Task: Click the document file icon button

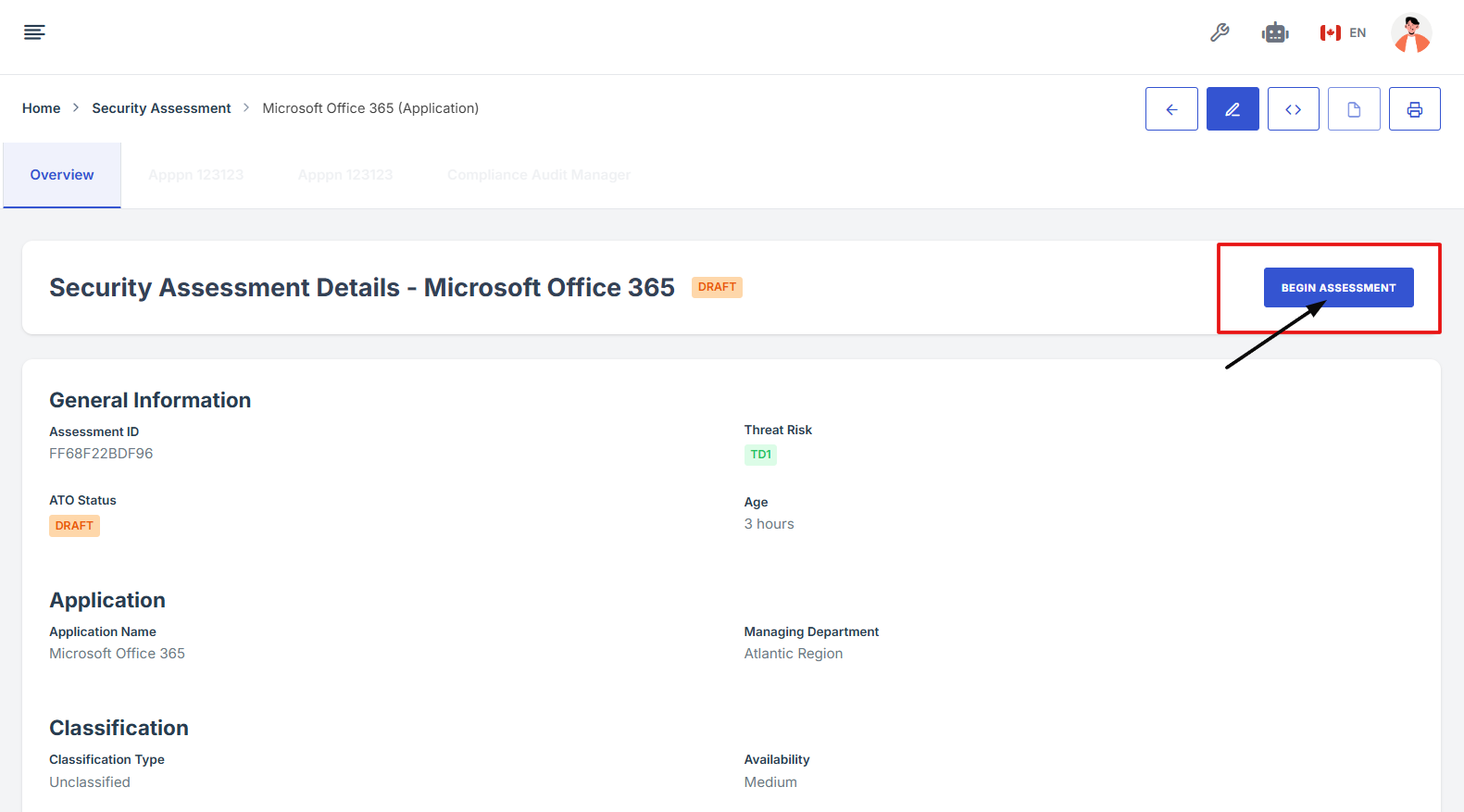Action: point(1354,109)
